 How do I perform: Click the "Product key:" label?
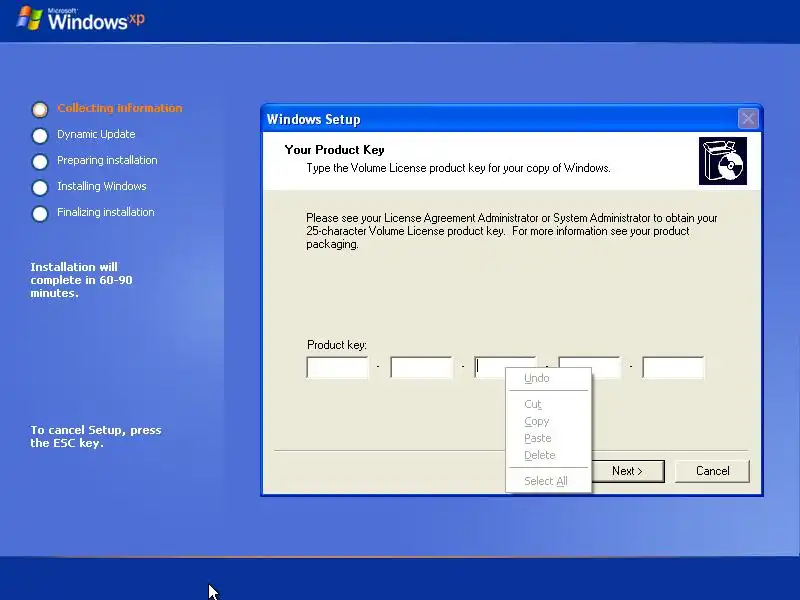[x=337, y=345]
